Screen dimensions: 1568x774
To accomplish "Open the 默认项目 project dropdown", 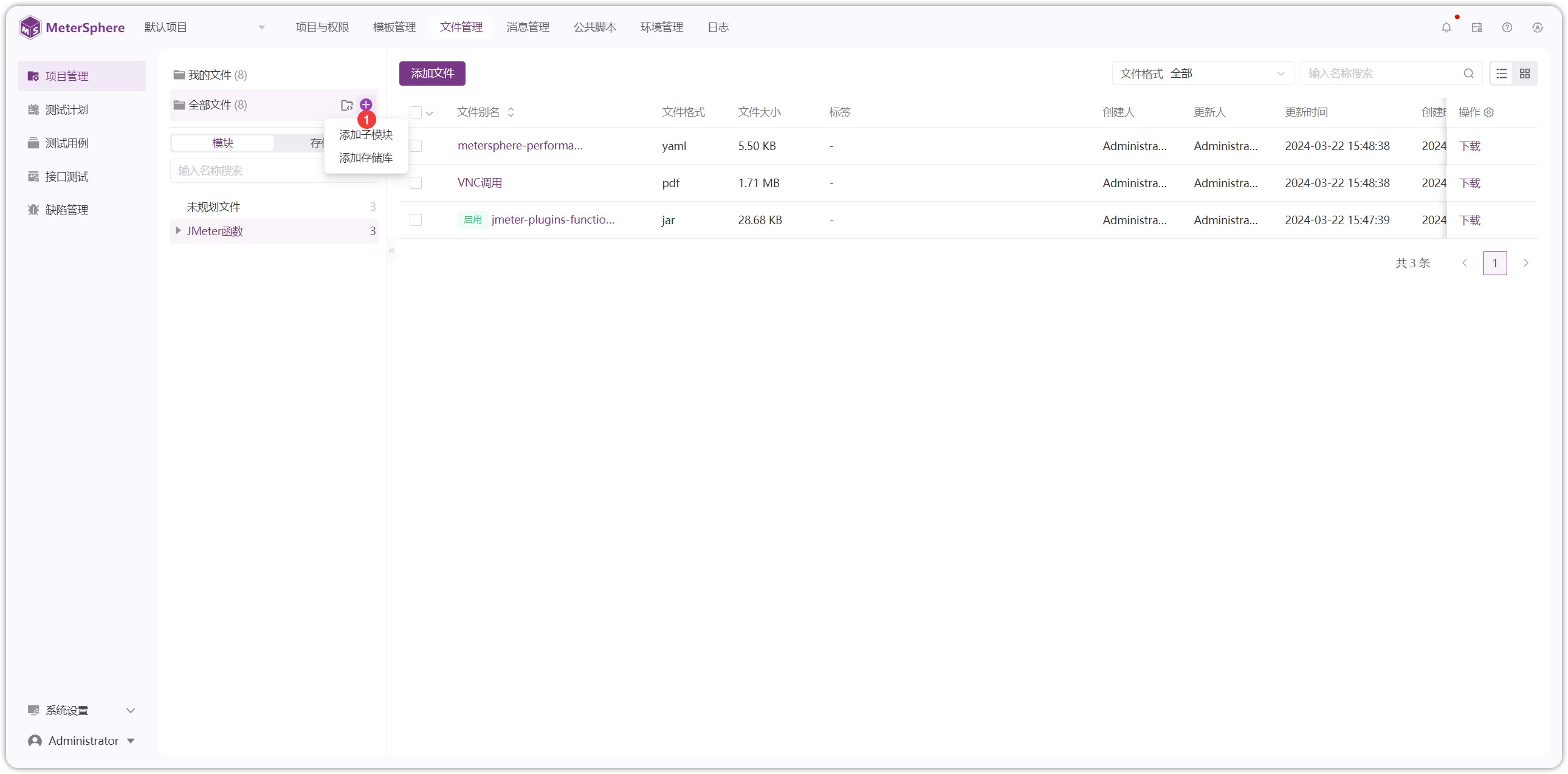I will [x=205, y=27].
